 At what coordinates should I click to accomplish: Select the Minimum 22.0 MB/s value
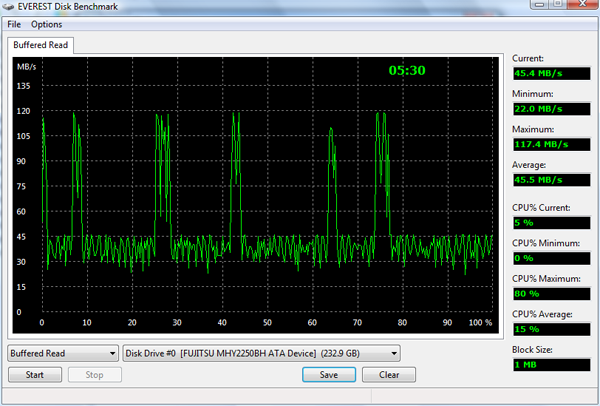tap(551, 109)
